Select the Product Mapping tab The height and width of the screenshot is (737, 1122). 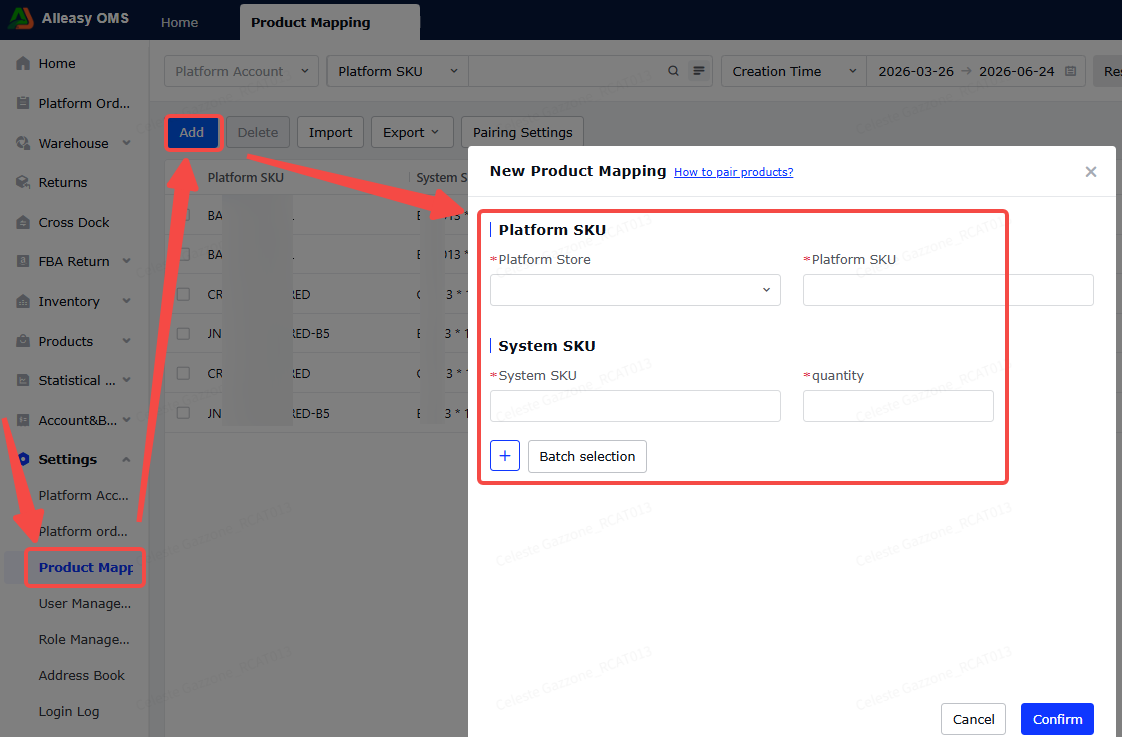330,22
